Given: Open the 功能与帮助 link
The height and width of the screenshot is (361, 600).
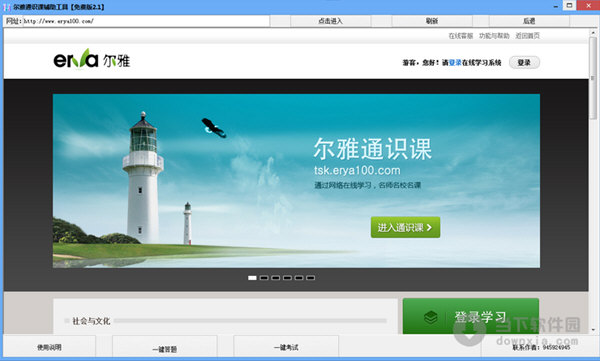Looking at the screenshot, I should coord(494,36).
